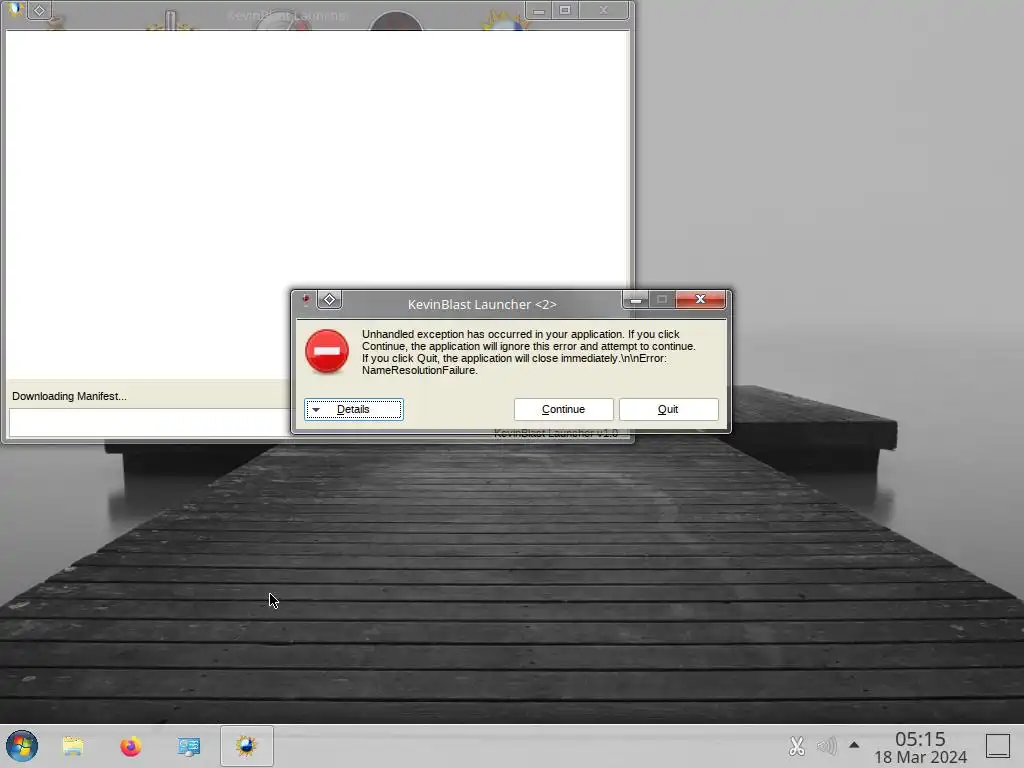Maximize the background KevinBlast Launcher window
The image size is (1024, 768).
[x=565, y=10]
